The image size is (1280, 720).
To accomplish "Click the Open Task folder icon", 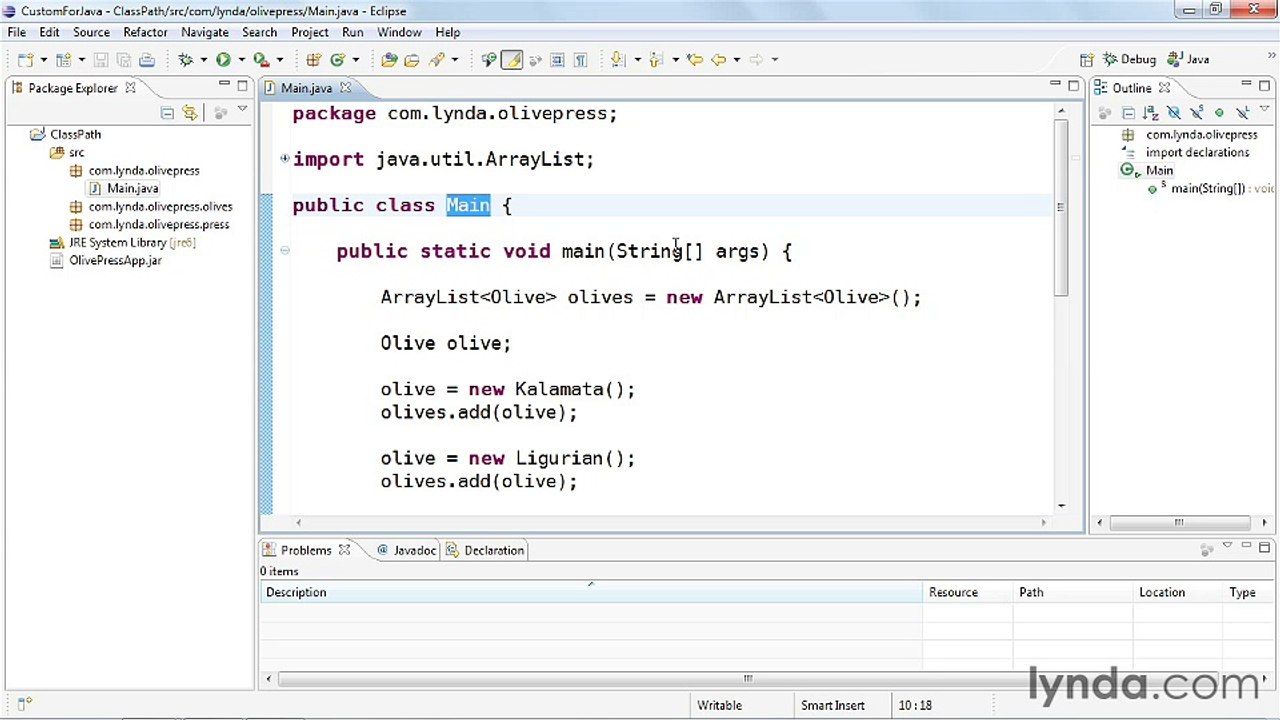I will coord(411,60).
